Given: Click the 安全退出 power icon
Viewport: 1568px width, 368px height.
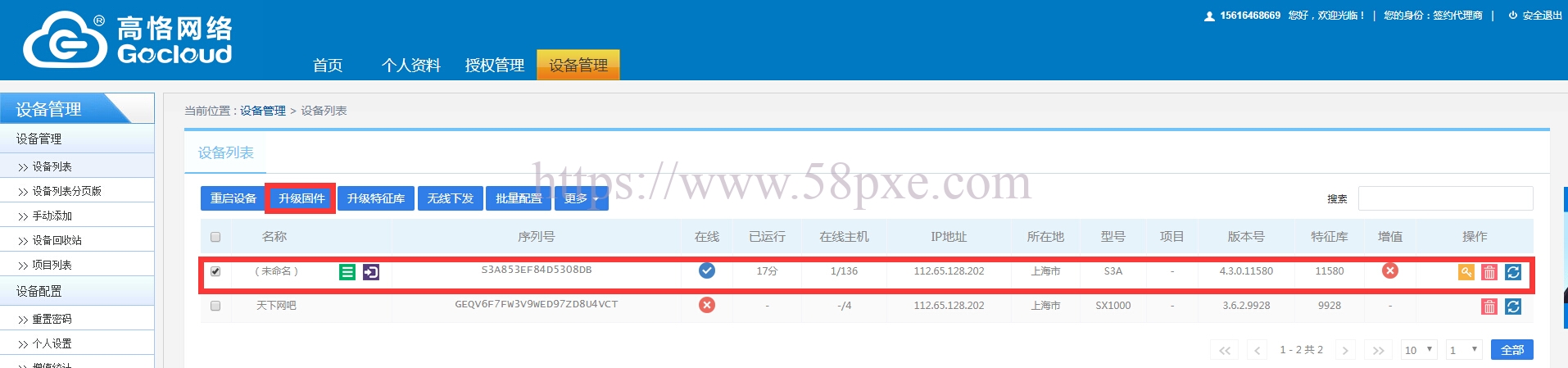Looking at the screenshot, I should [1513, 15].
